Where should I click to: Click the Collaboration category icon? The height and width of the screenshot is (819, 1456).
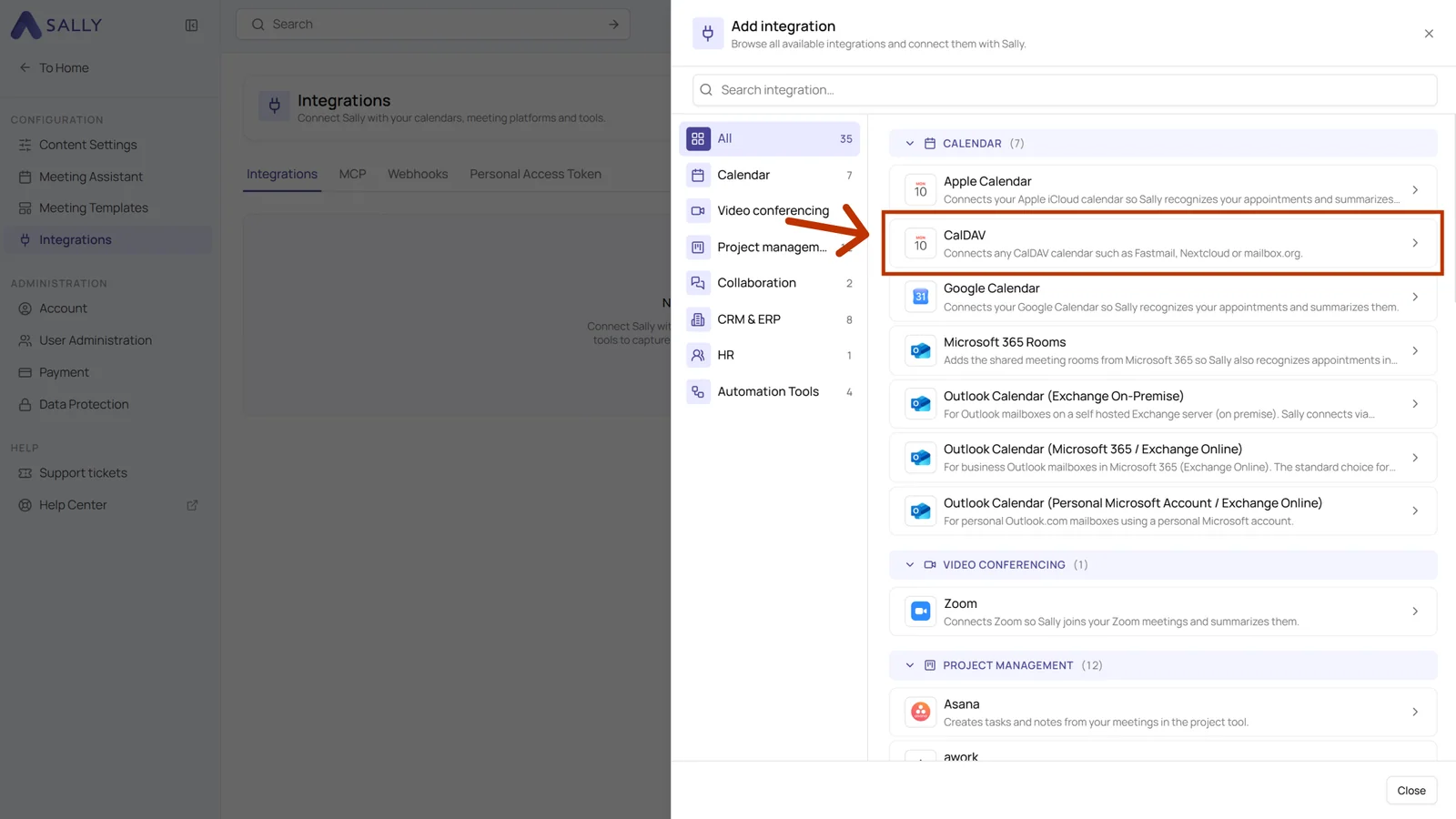(698, 283)
